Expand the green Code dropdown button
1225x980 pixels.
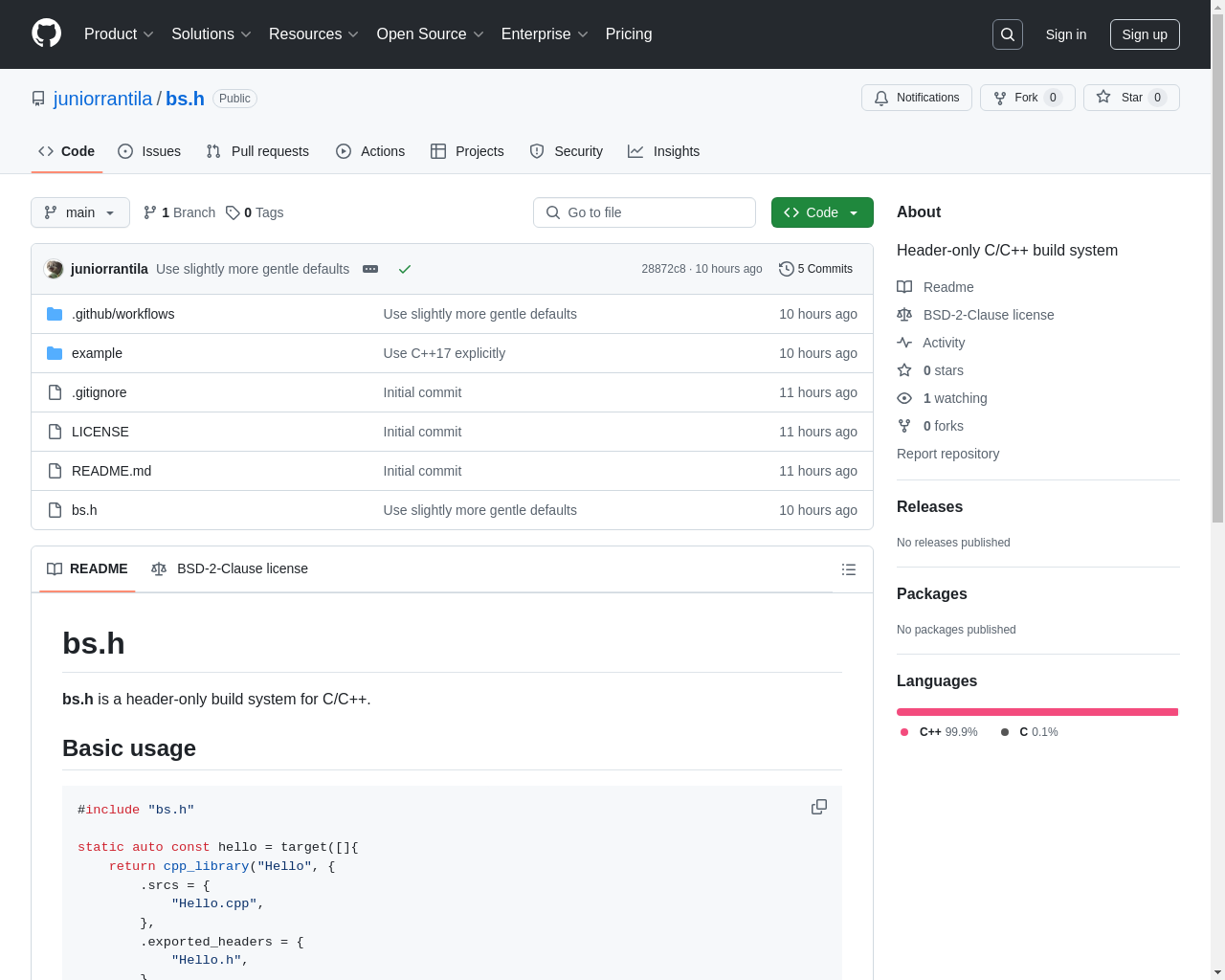coord(822,212)
